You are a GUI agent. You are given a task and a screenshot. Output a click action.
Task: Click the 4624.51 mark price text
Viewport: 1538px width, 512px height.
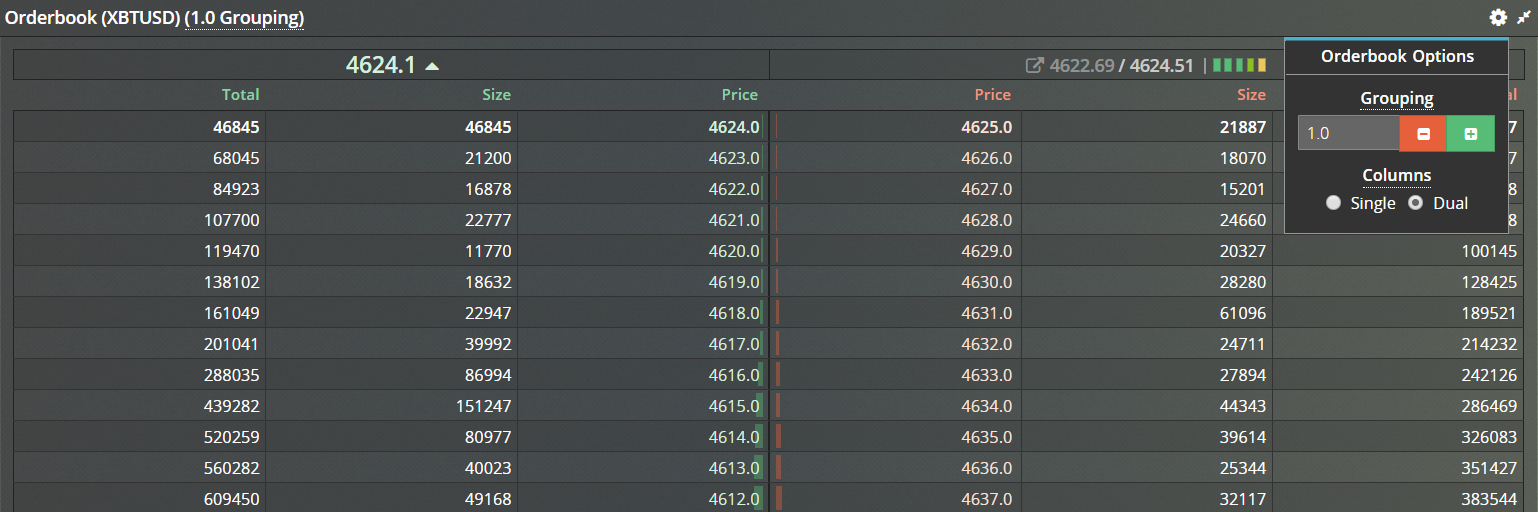point(1161,66)
